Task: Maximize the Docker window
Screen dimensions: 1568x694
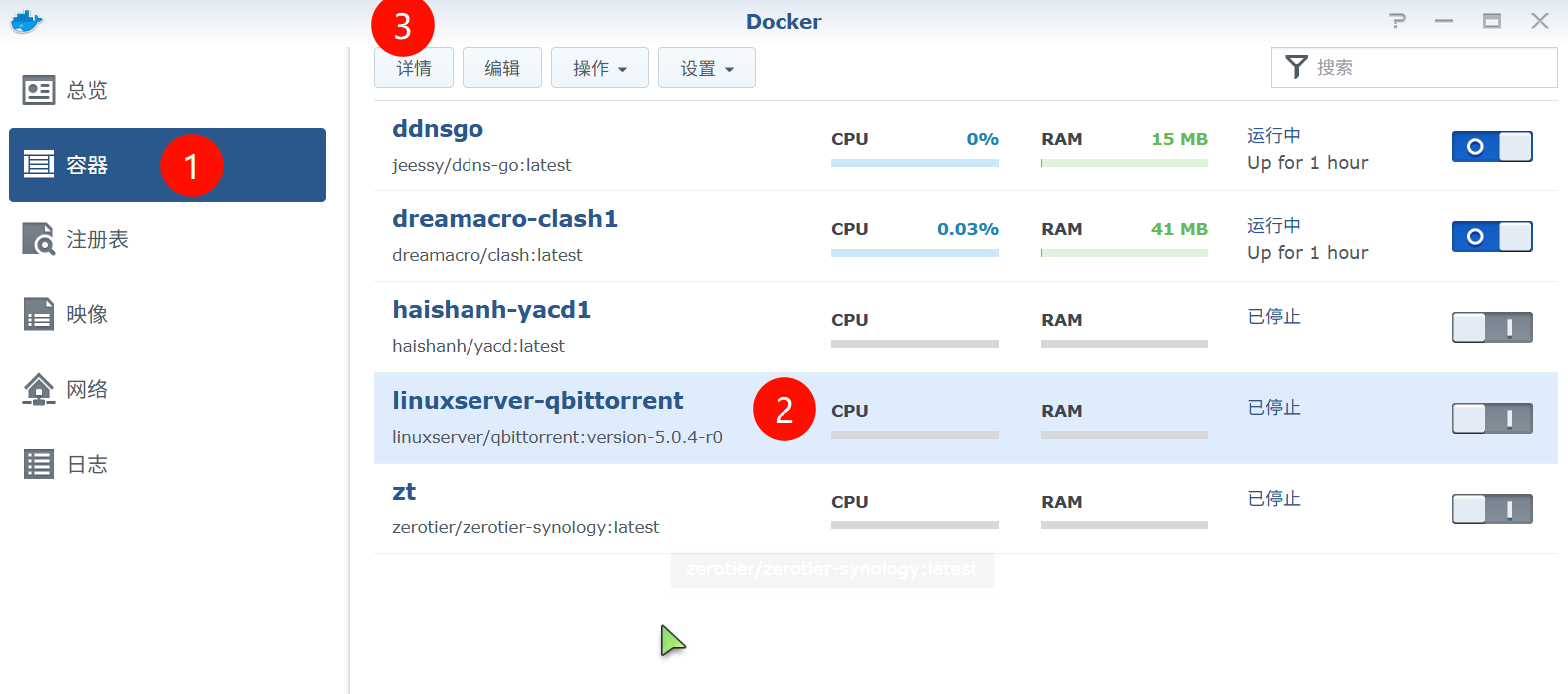Action: [x=1492, y=21]
